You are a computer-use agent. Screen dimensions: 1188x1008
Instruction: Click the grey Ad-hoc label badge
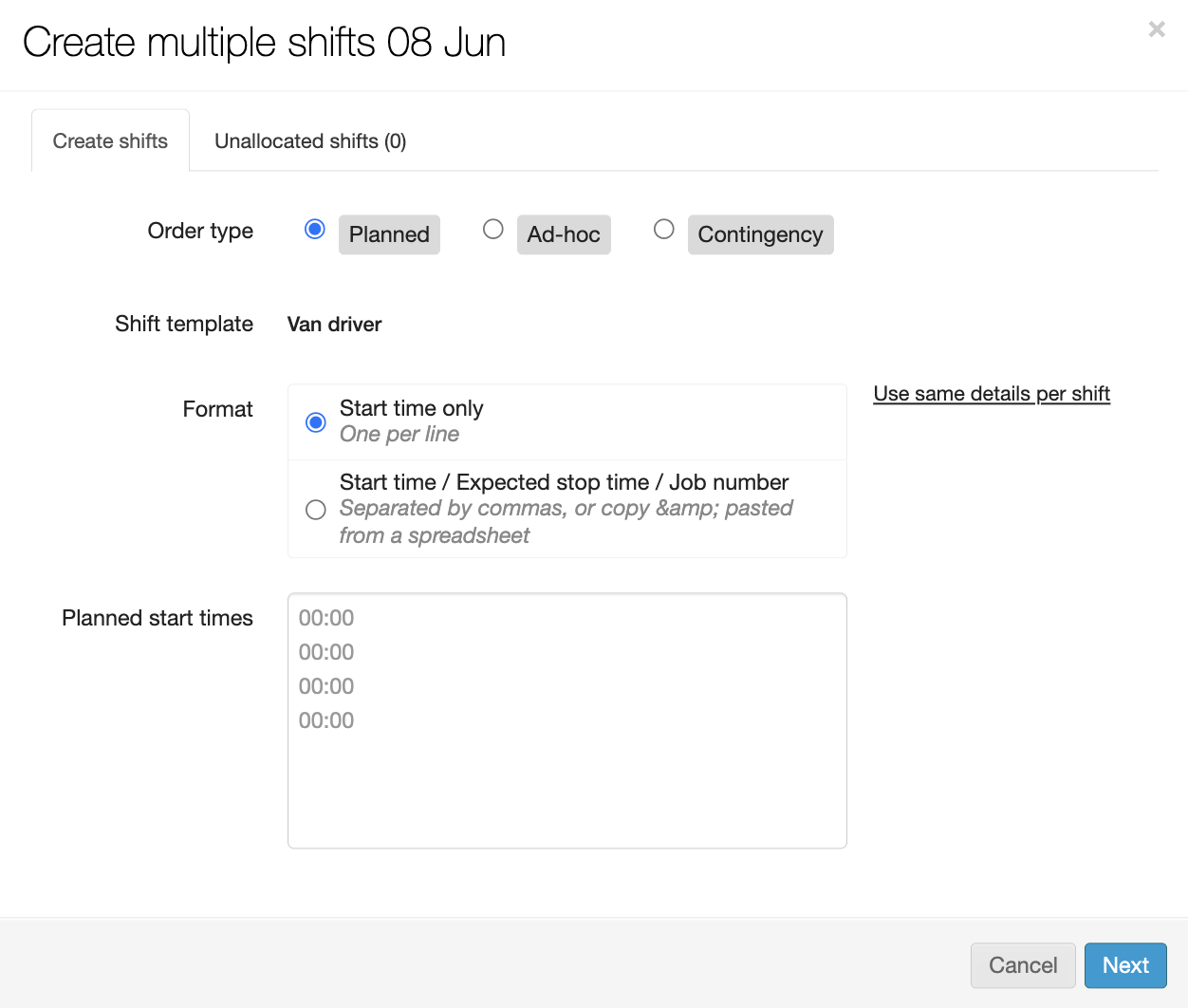[x=564, y=234]
